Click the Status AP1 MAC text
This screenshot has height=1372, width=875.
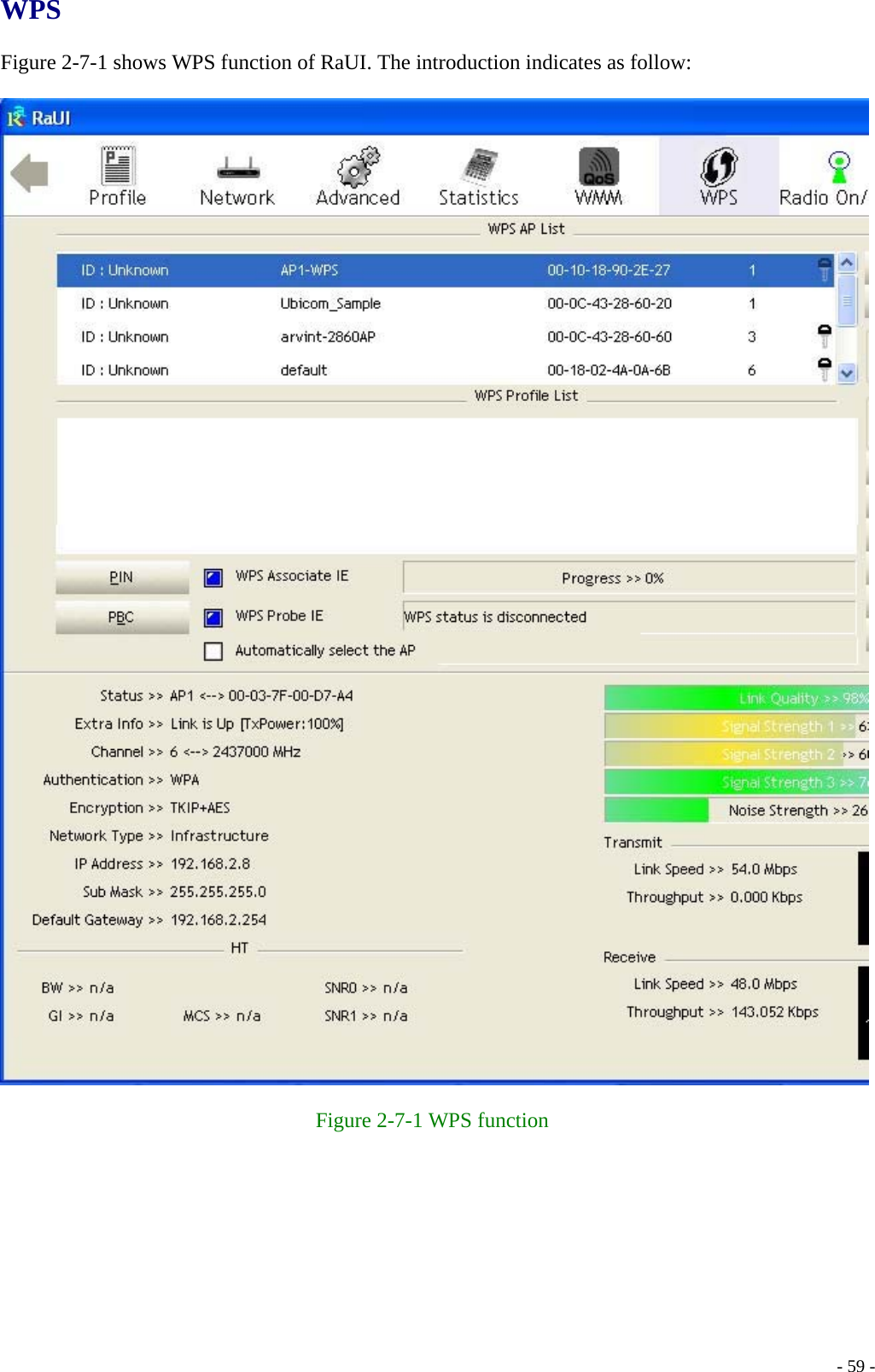click(x=261, y=695)
